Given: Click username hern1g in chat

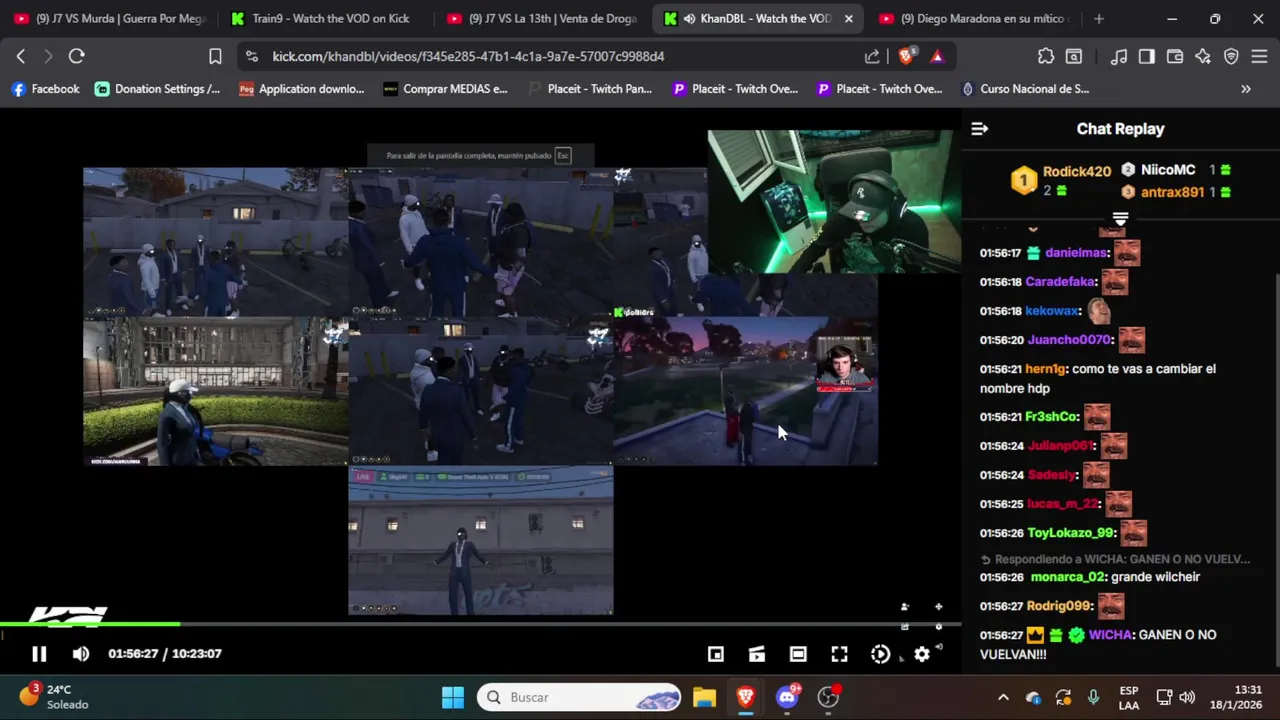Looking at the screenshot, I should pos(1045,369).
